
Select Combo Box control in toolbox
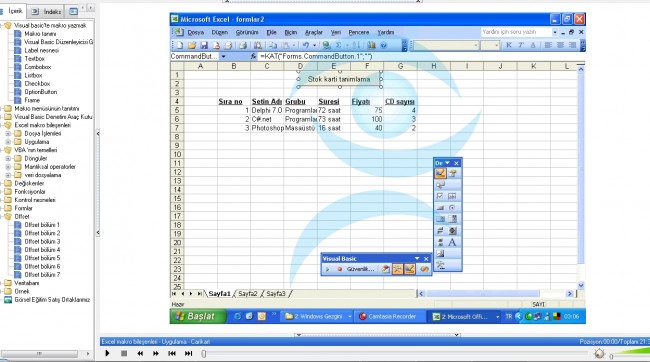(x=453, y=219)
